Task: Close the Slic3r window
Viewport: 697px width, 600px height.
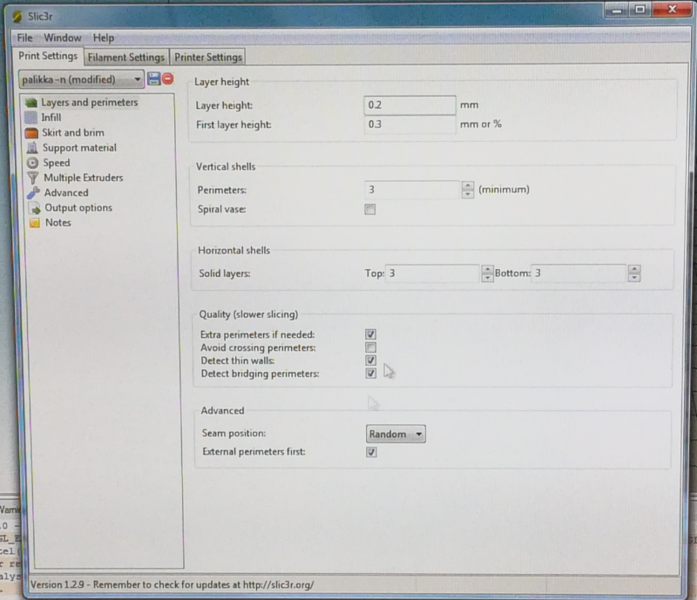Action: [672, 9]
